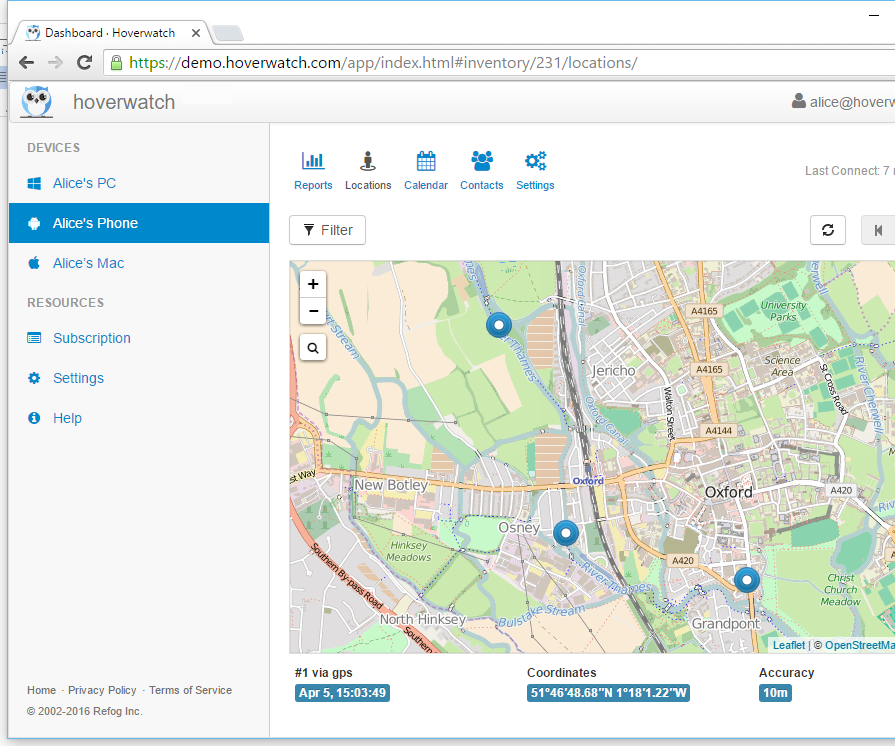Open device Settings via the gear icon
The height and width of the screenshot is (746, 895).
(535, 170)
